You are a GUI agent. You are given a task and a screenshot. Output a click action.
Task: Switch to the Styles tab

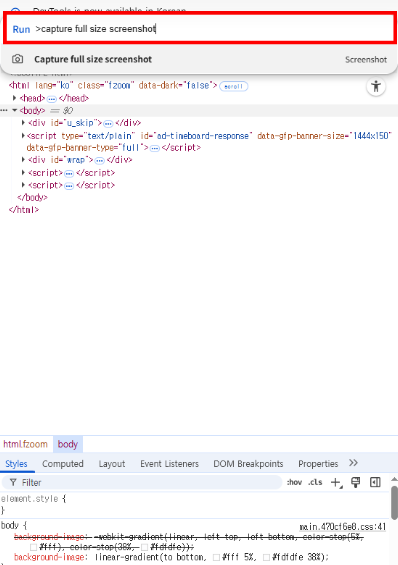(x=16, y=464)
